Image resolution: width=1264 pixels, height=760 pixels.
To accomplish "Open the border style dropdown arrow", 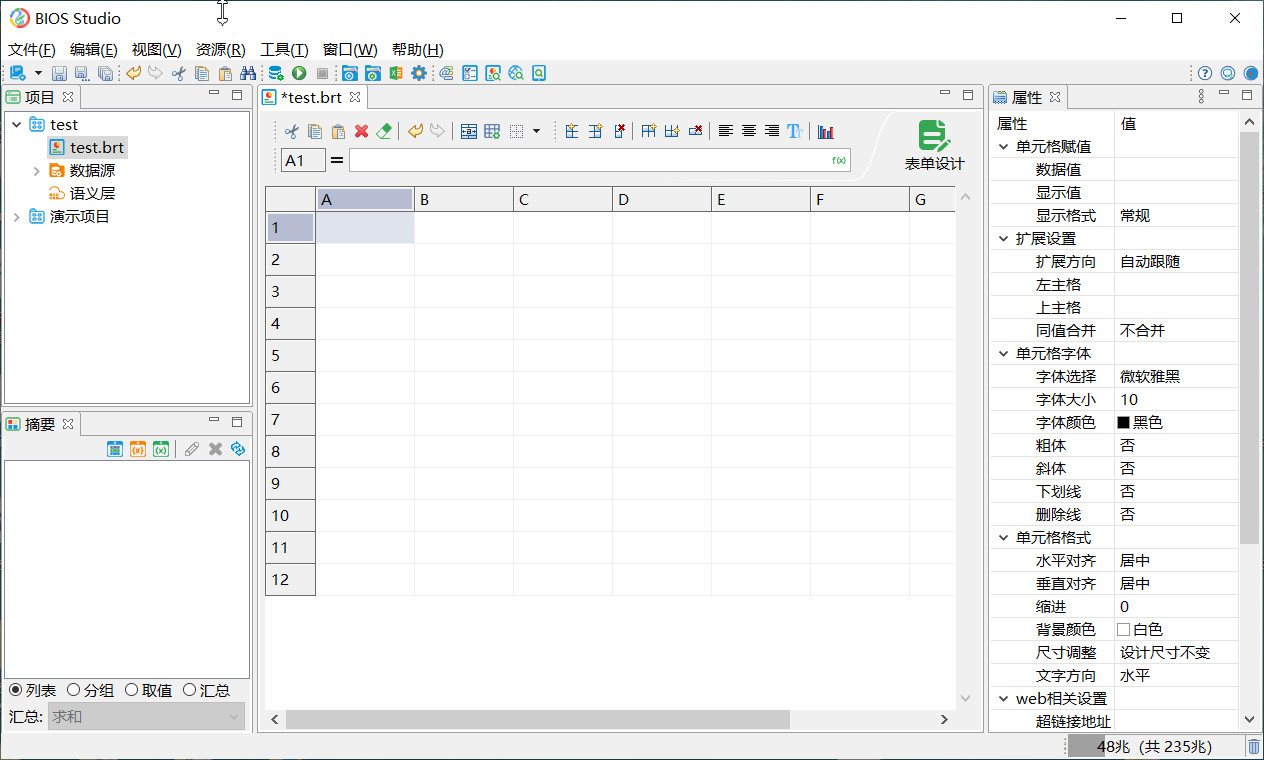I will tap(536, 131).
